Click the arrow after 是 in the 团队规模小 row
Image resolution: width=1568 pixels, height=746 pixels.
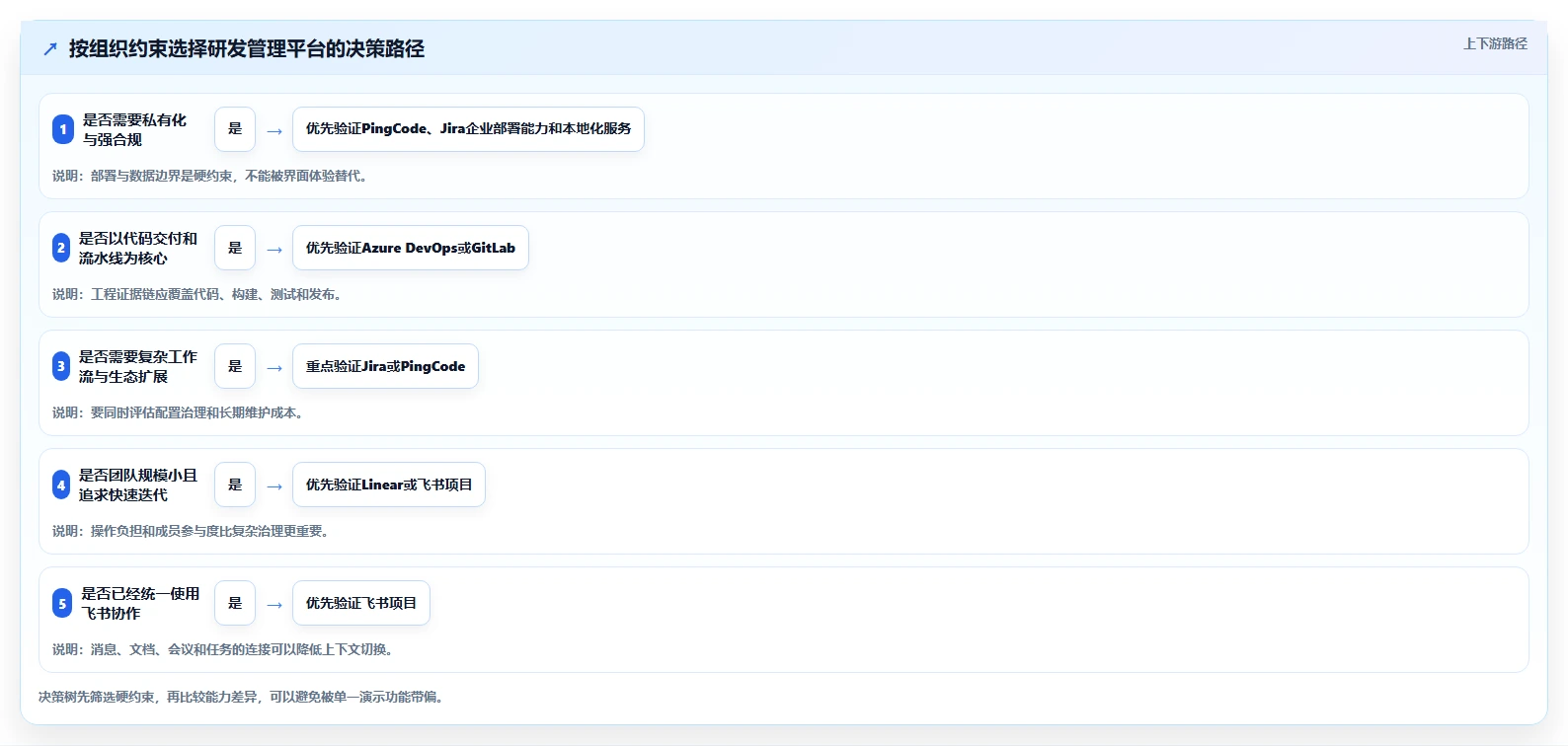click(274, 485)
